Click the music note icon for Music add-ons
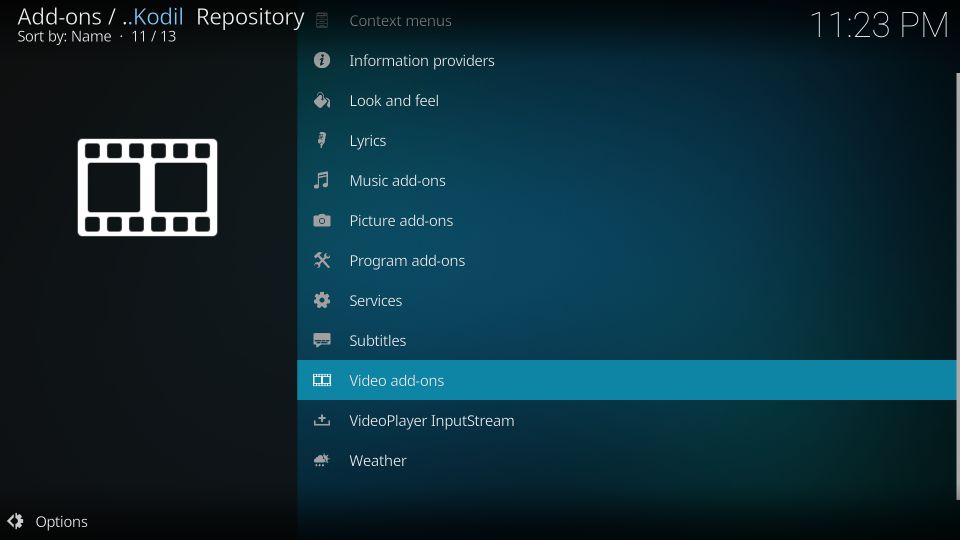 (x=321, y=180)
